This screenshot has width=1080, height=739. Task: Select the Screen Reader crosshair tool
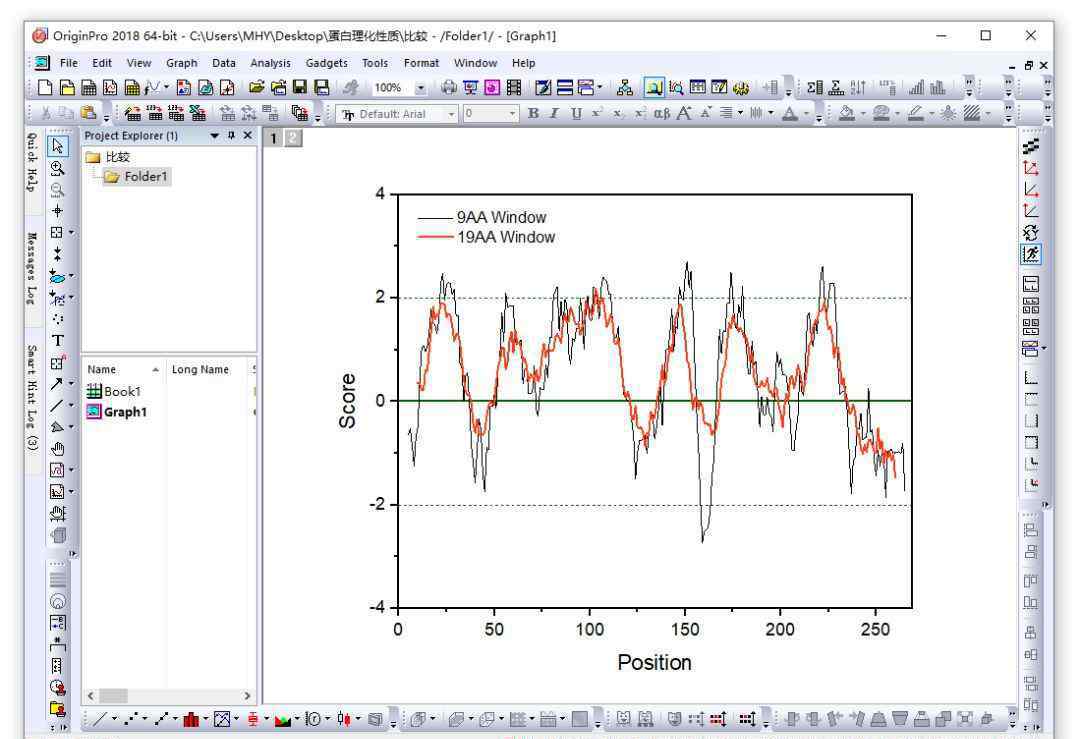click(58, 211)
